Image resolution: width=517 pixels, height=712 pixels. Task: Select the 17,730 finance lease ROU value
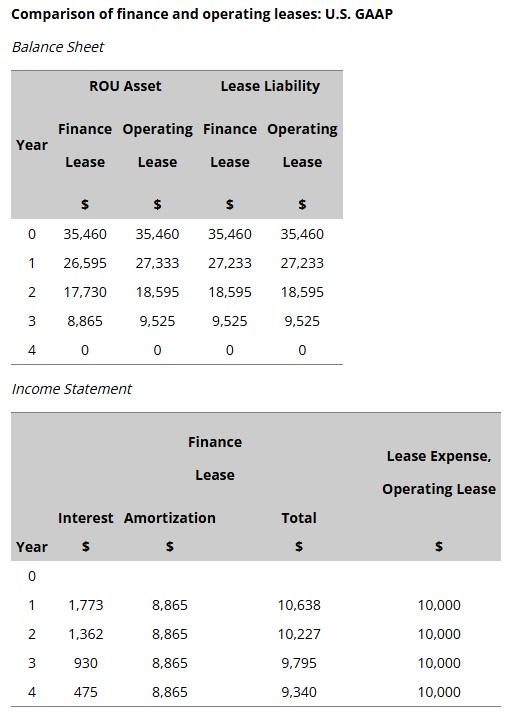pos(85,292)
